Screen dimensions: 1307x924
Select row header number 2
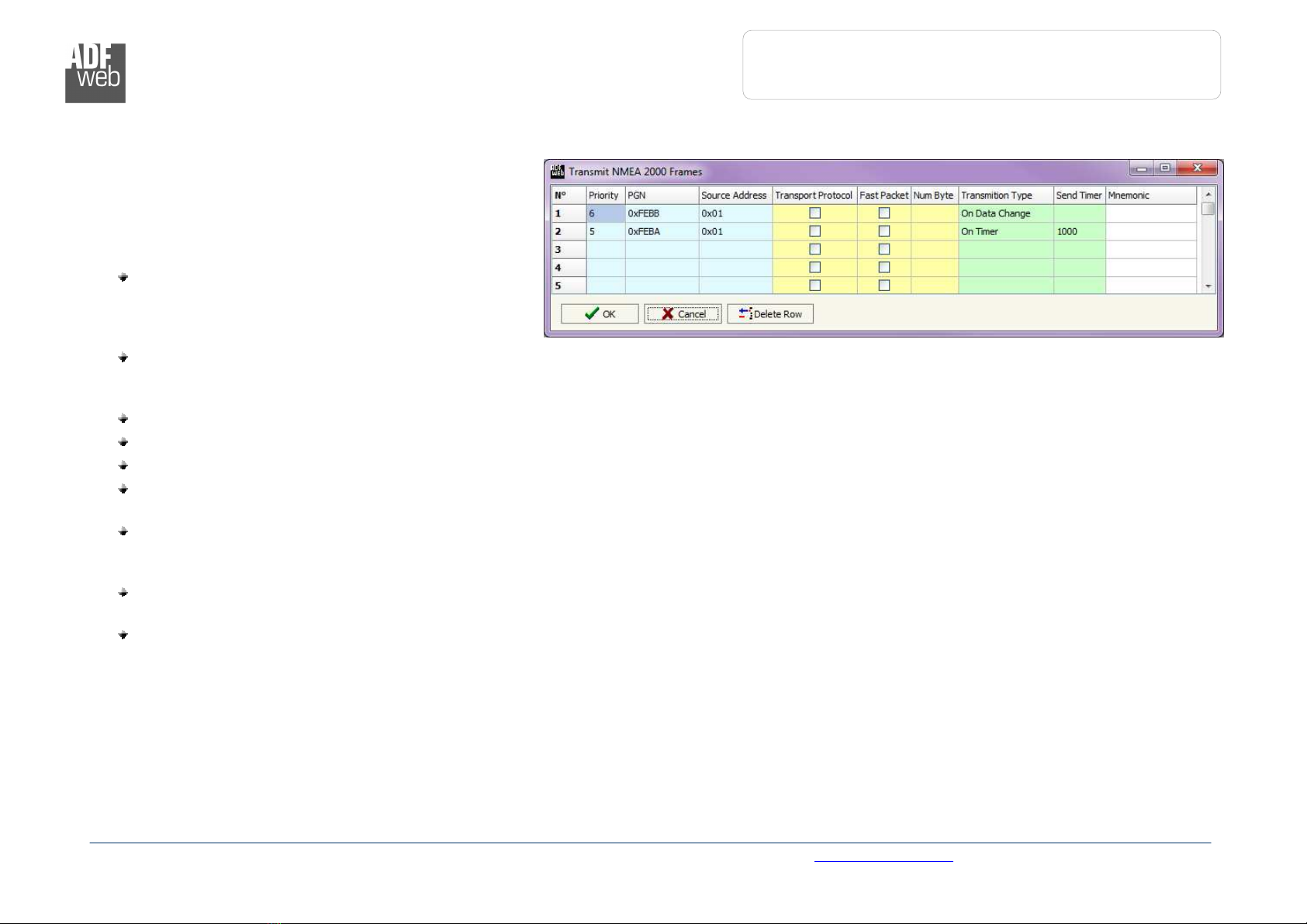click(569, 231)
